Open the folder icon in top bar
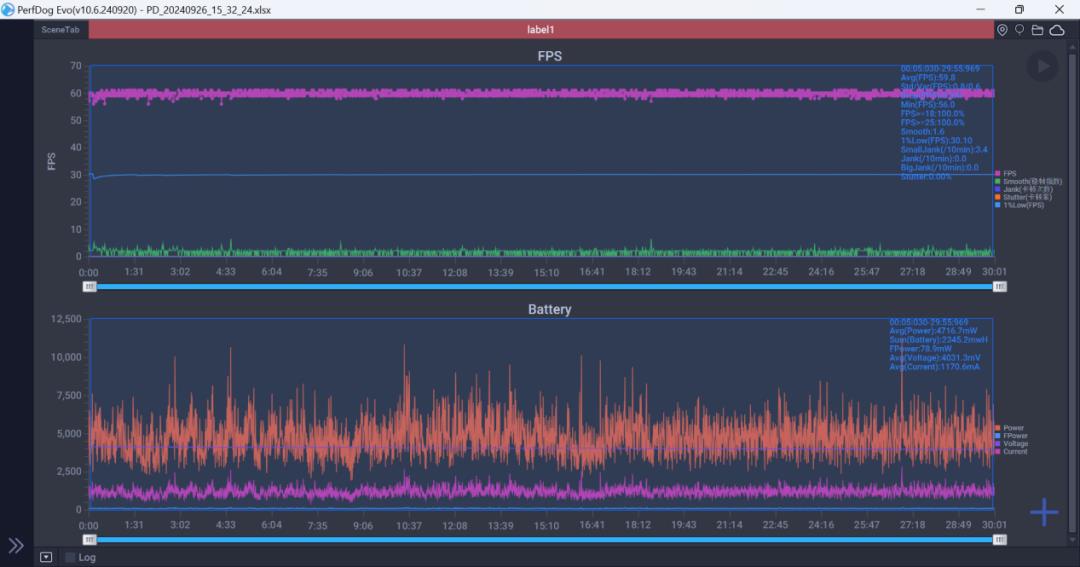The width and height of the screenshot is (1080, 567). pyautogui.click(x=1037, y=30)
